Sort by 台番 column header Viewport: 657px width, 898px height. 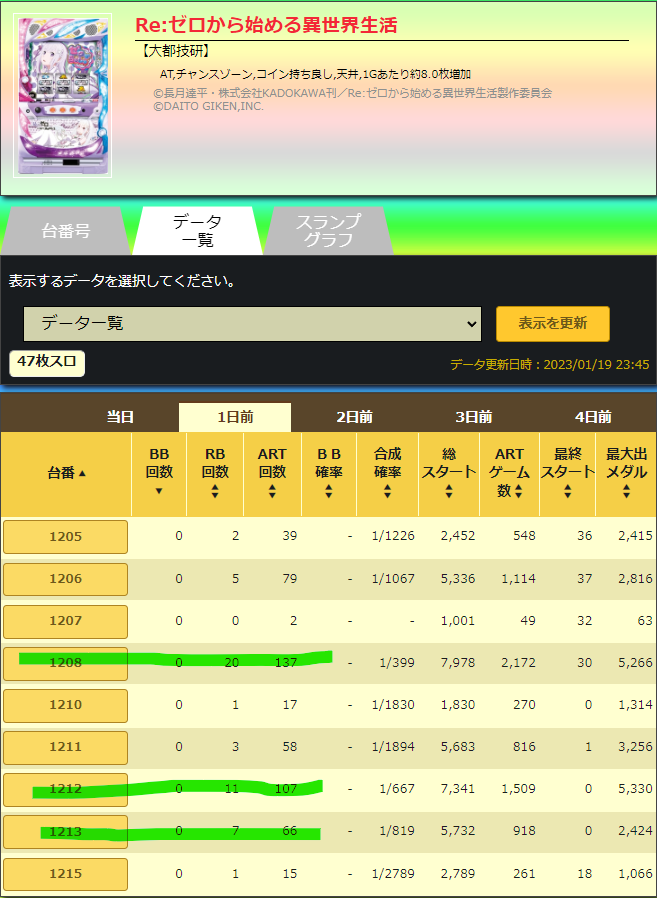click(x=66, y=474)
